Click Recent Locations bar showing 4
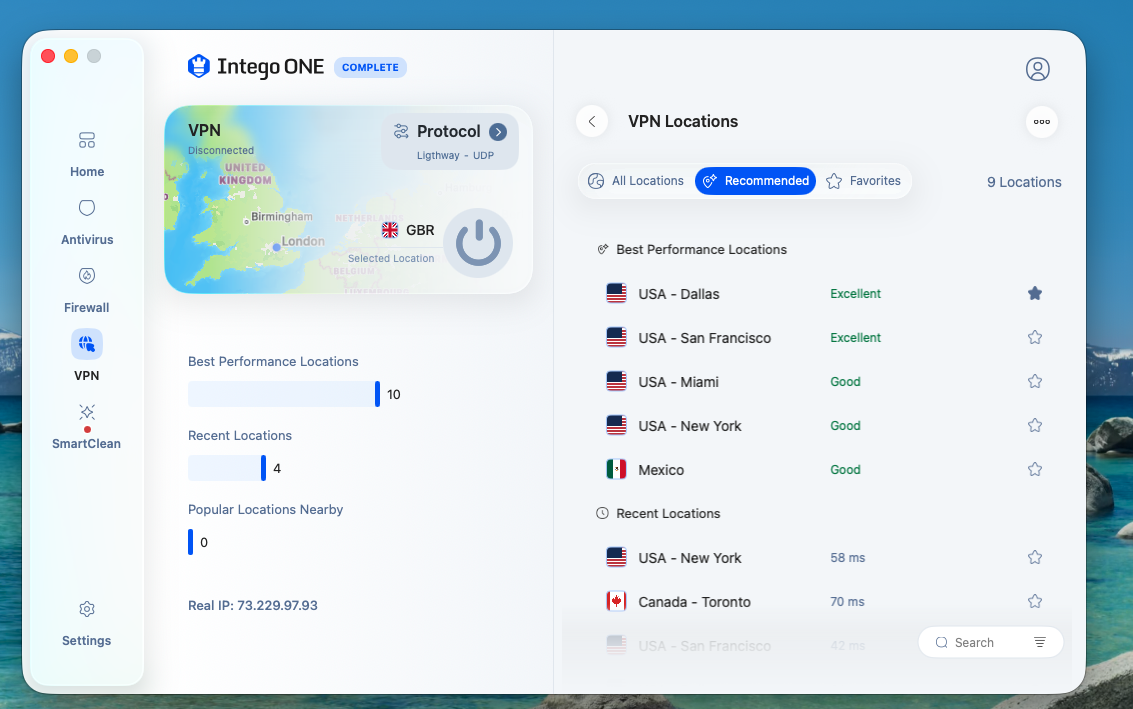The width and height of the screenshot is (1133, 709). (x=227, y=468)
